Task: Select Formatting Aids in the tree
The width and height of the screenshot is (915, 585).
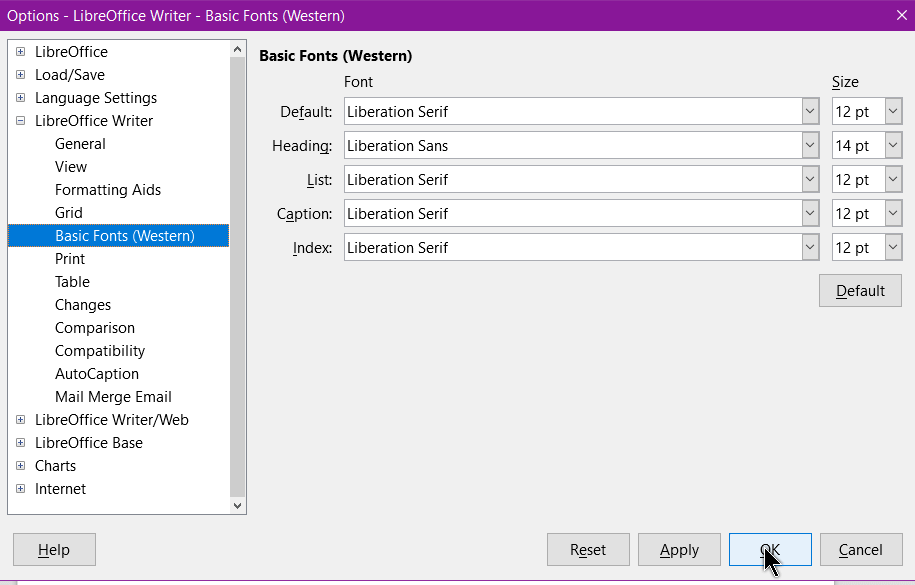Action: pyautogui.click(x=108, y=190)
